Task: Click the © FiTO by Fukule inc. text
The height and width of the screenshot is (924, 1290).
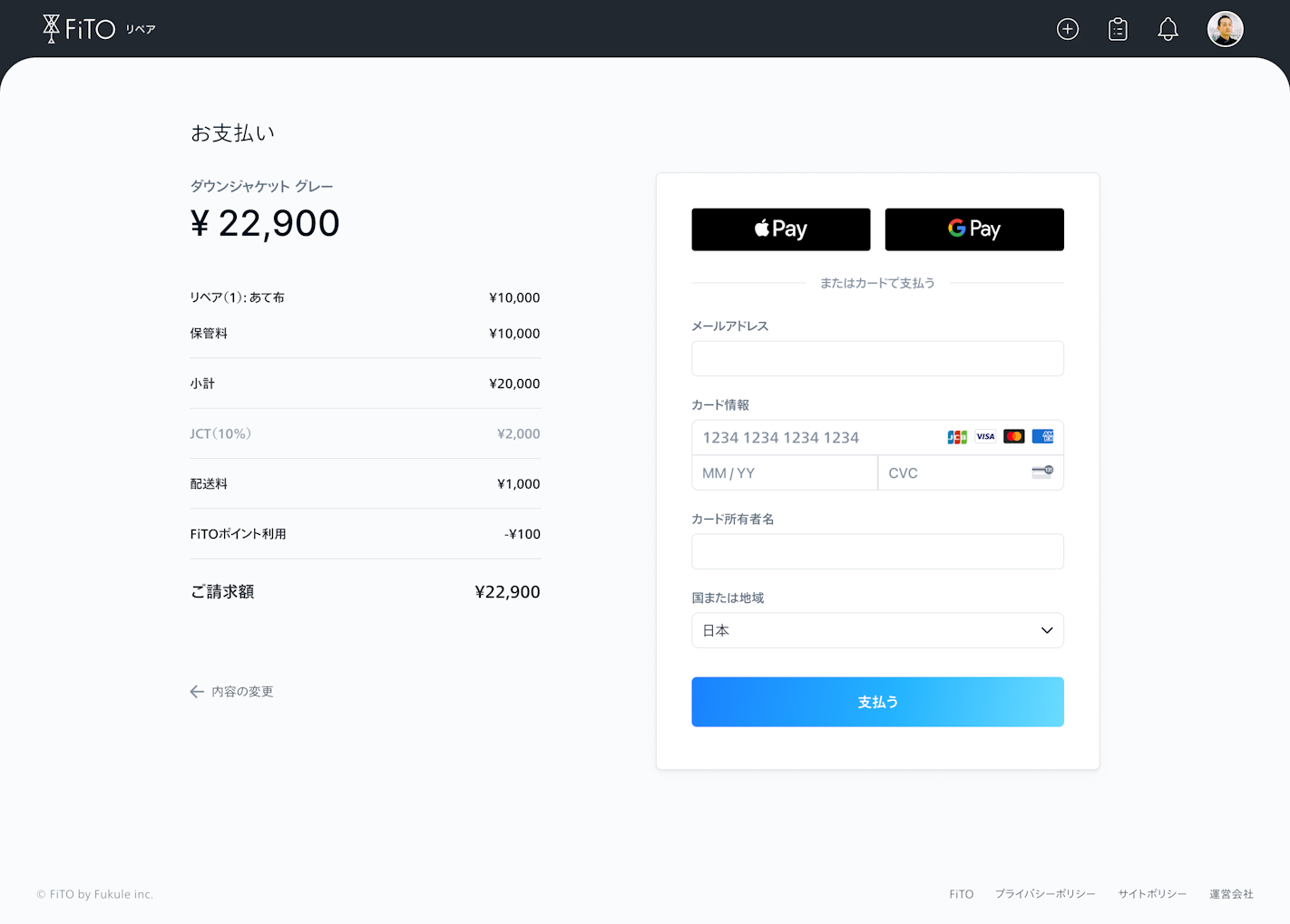Action: (94, 894)
